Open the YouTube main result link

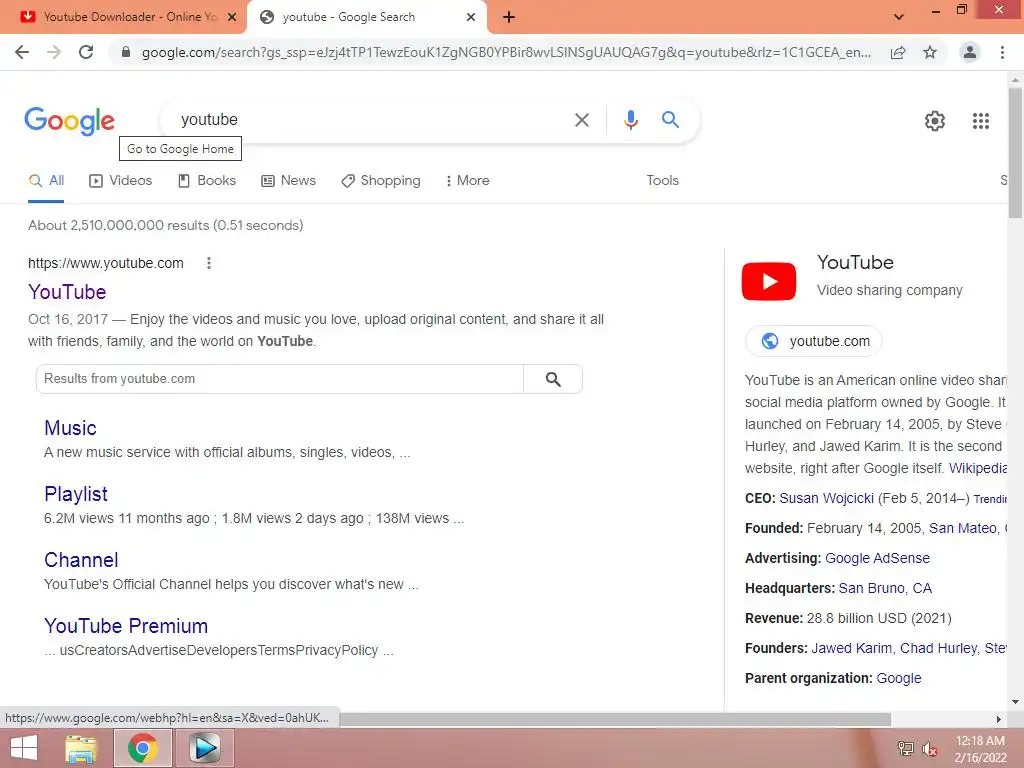(x=67, y=292)
